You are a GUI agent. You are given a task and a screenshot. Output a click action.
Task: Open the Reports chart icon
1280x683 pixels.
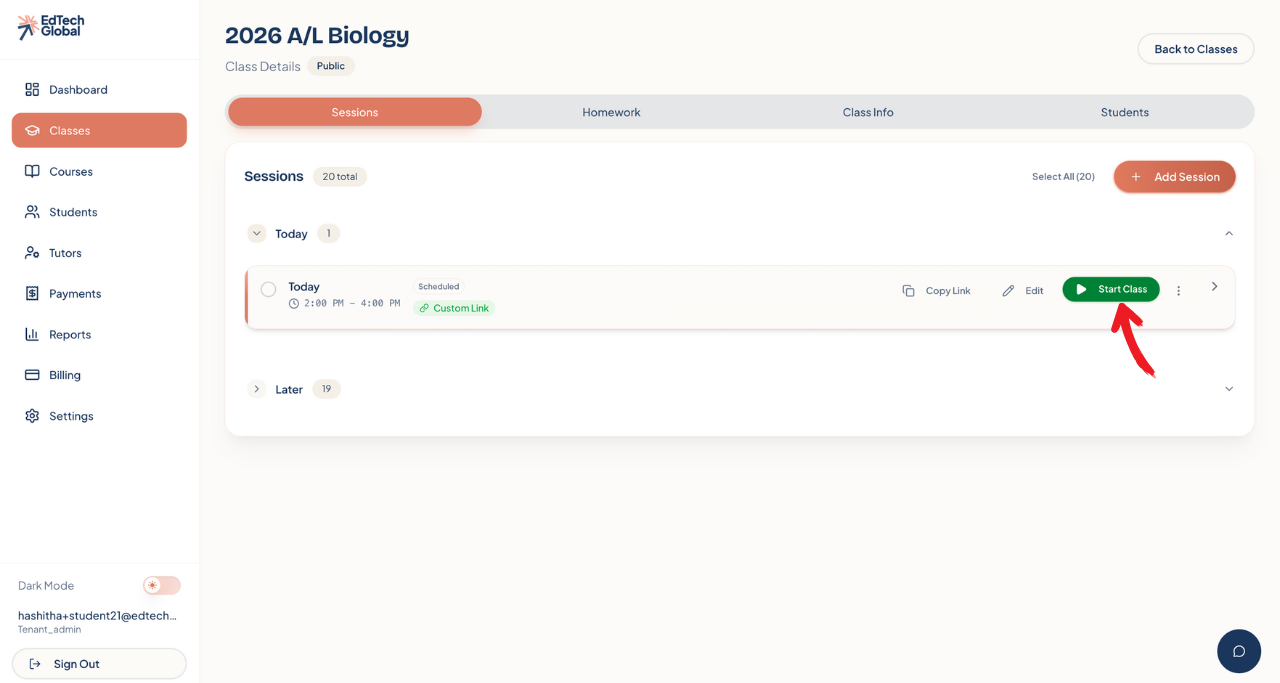click(32, 335)
